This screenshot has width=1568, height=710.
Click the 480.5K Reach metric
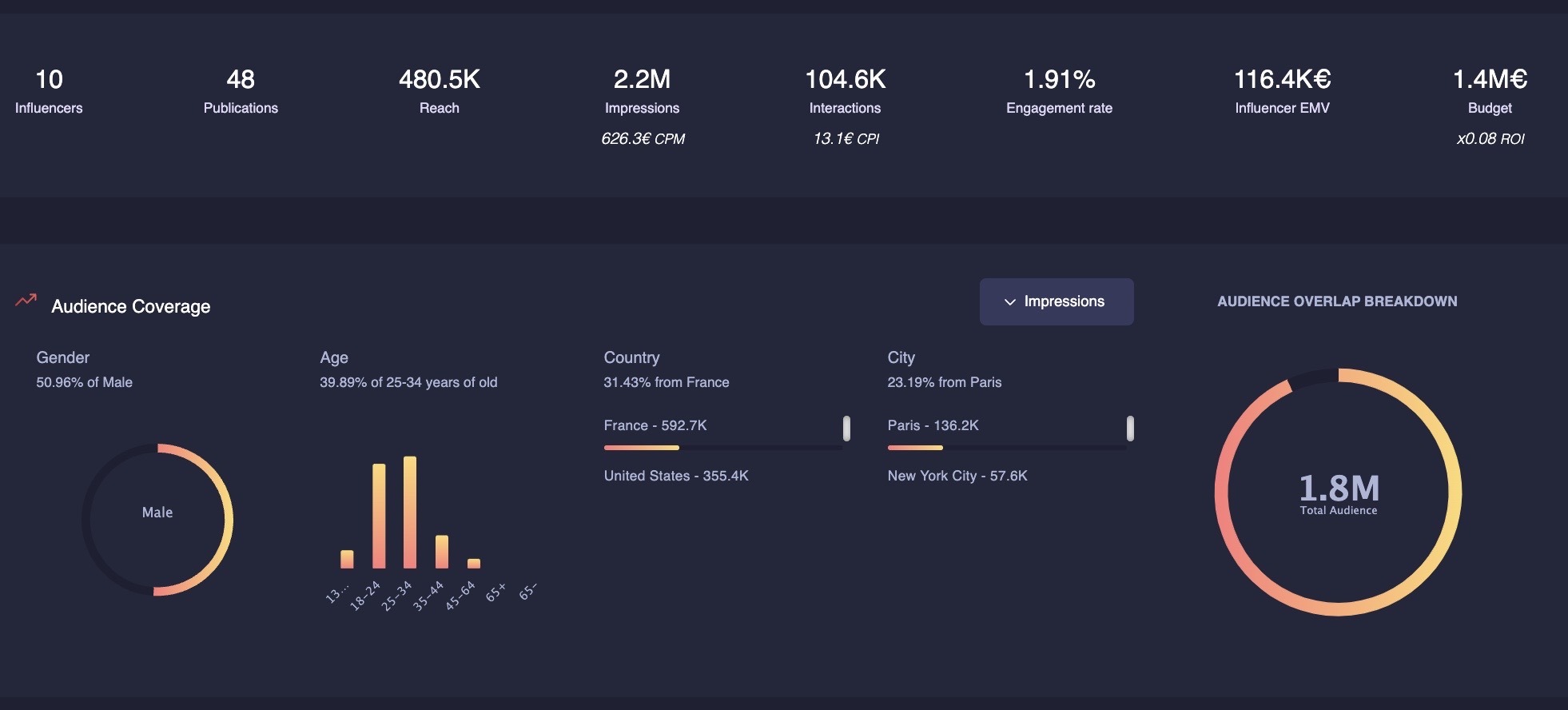tap(440, 91)
